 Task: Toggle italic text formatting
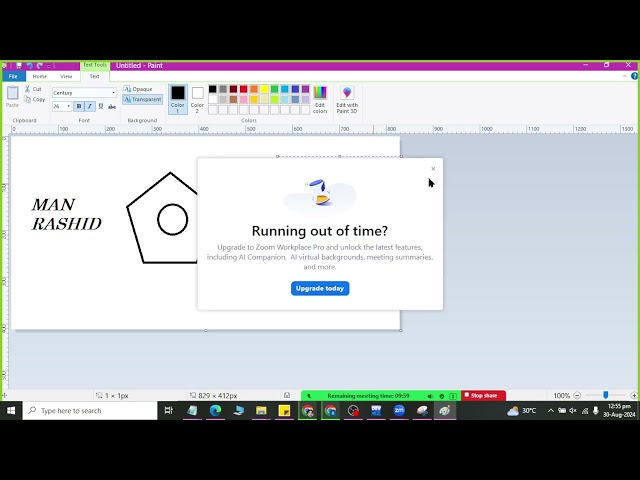tap(89, 106)
